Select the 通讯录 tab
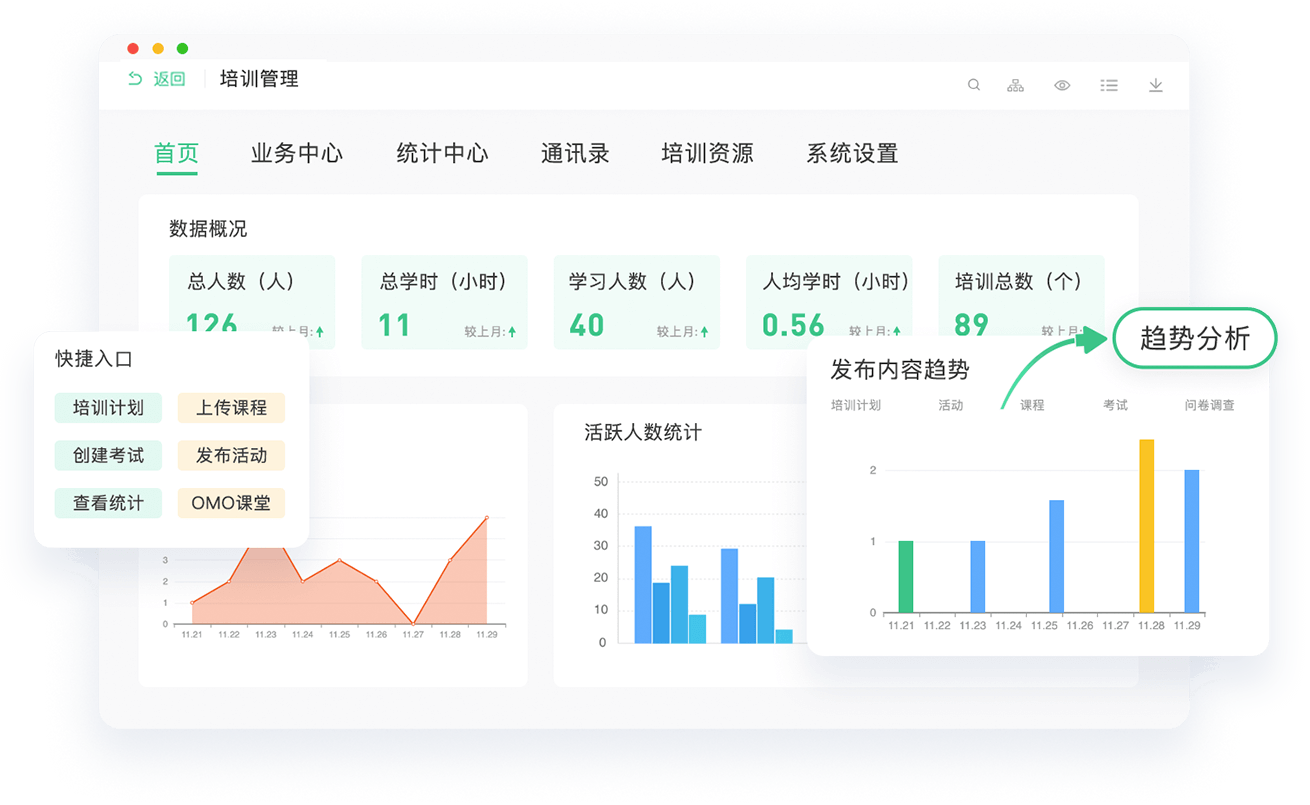The height and width of the screenshot is (805, 1310). point(575,153)
